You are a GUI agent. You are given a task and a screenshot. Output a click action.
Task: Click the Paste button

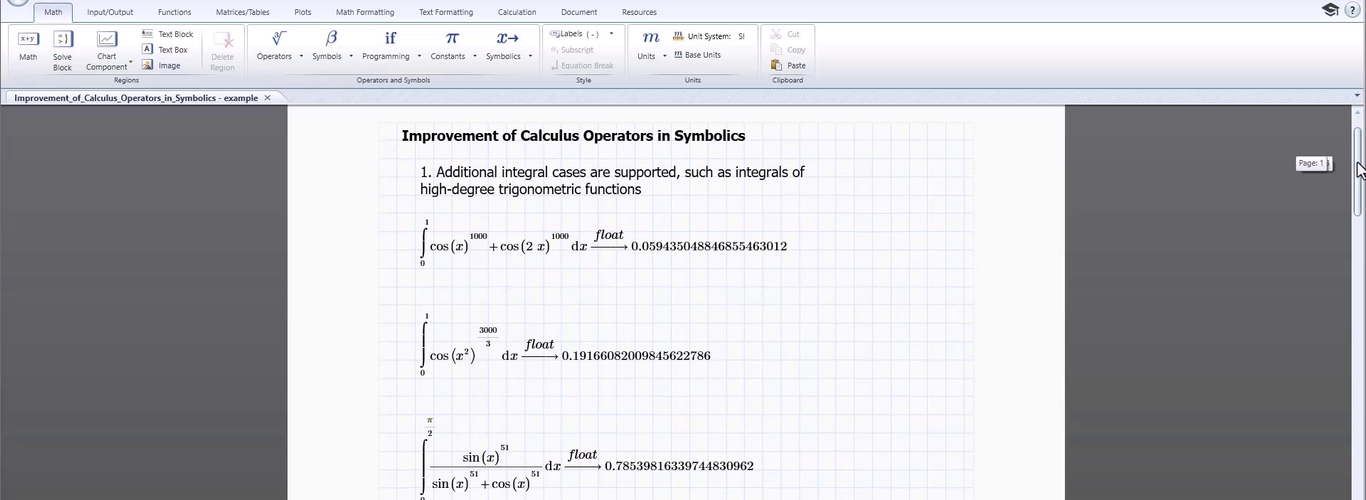(x=789, y=65)
